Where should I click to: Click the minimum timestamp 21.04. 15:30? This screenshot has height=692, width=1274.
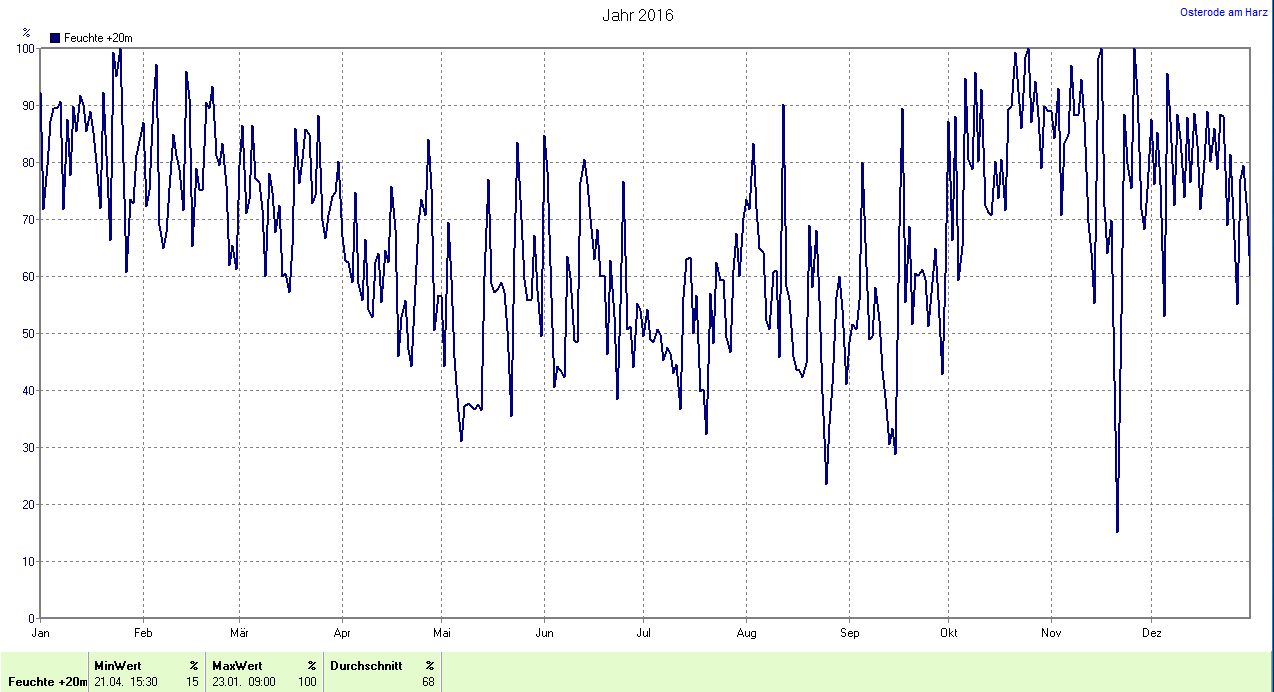126,682
